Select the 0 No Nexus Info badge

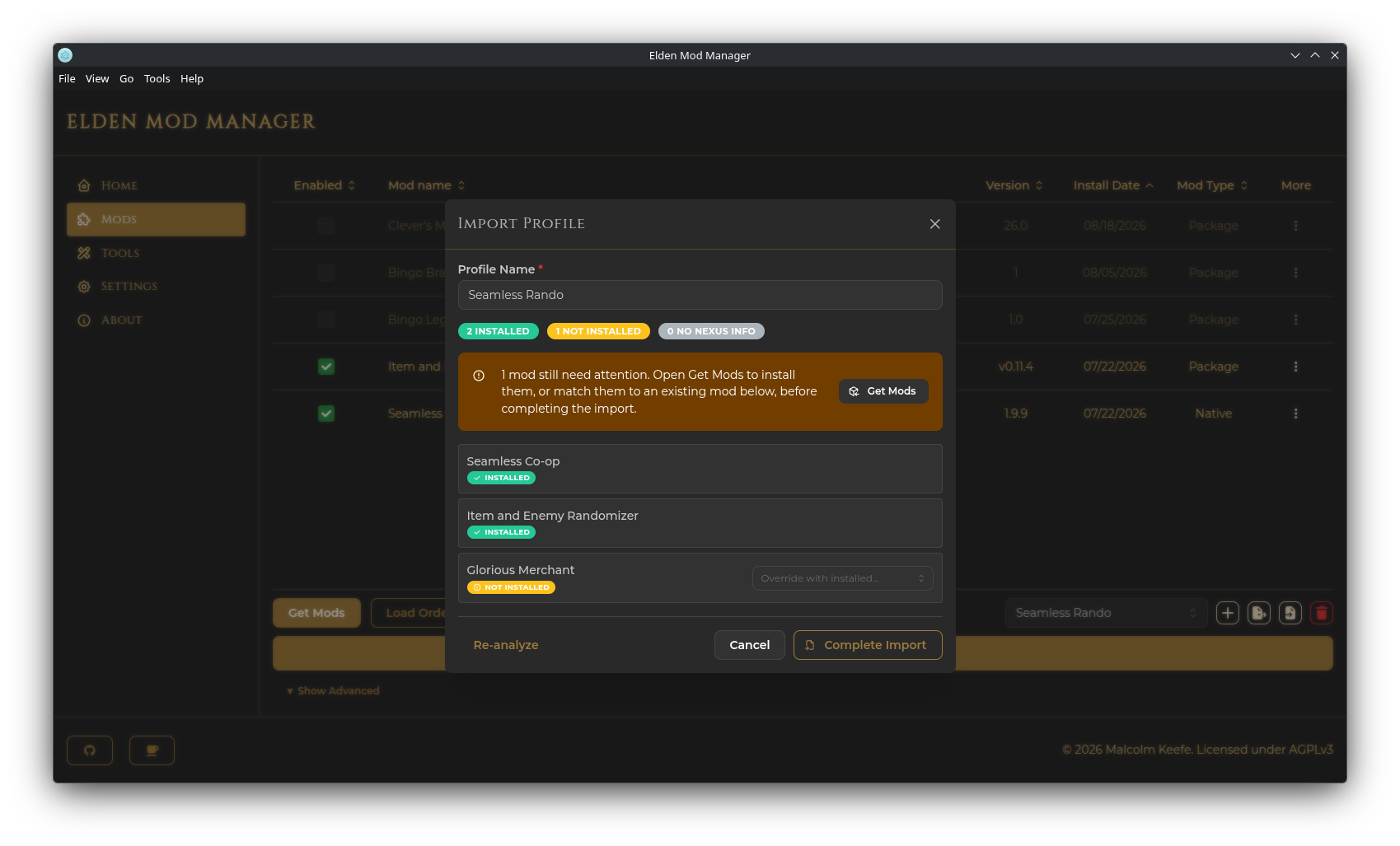(x=711, y=331)
